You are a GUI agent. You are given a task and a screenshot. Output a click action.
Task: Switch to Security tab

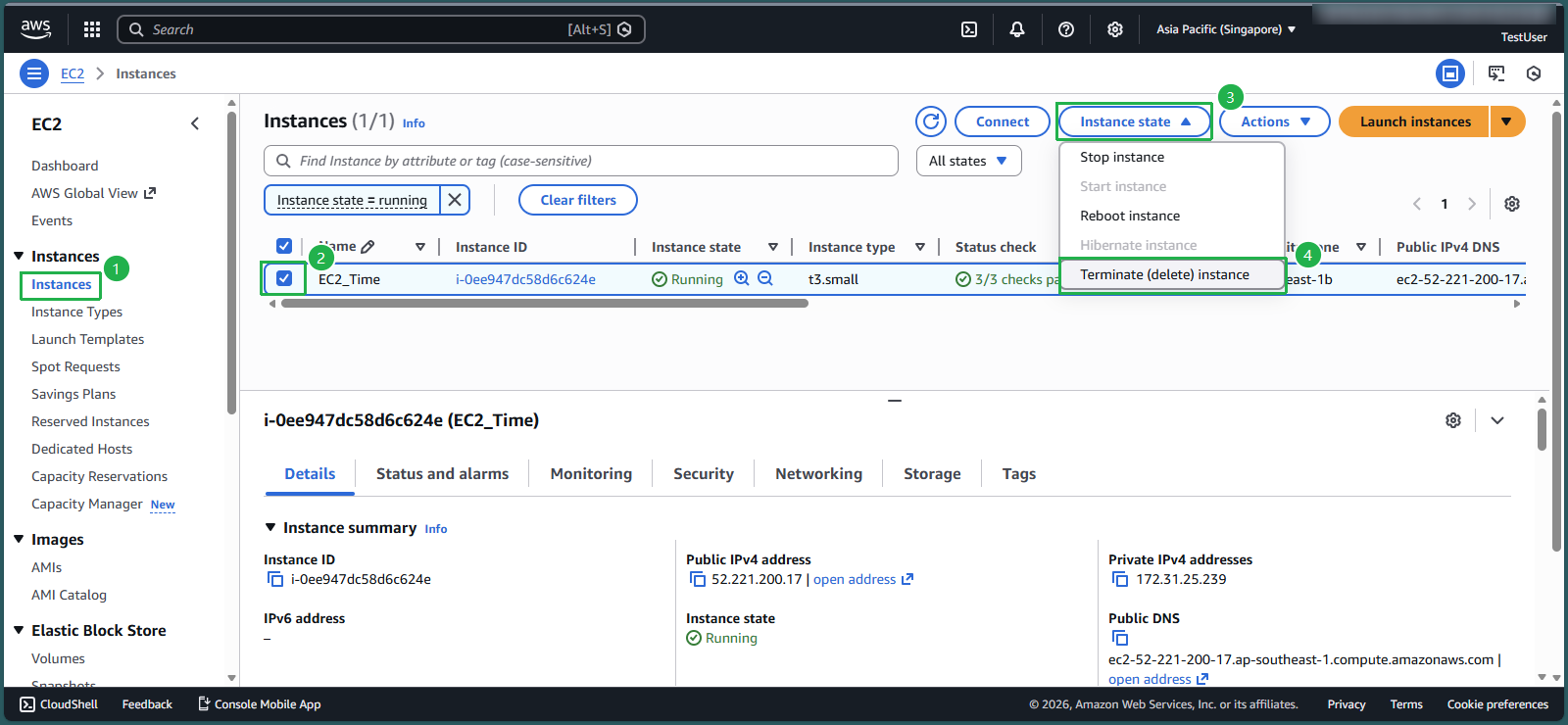click(704, 473)
